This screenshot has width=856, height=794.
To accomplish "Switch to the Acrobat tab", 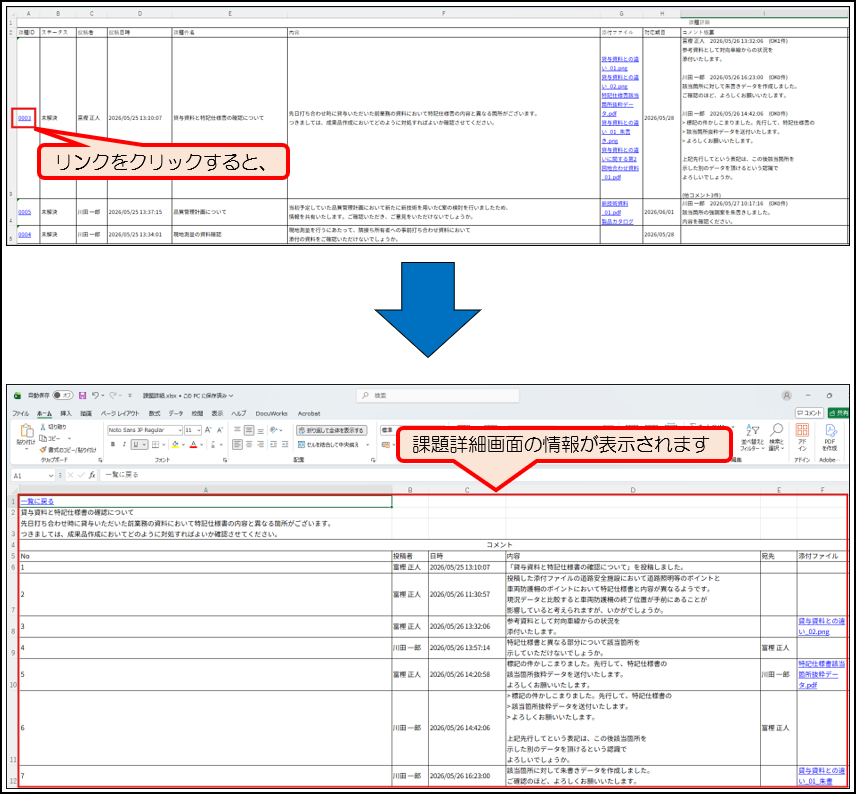I will pyautogui.click(x=309, y=413).
